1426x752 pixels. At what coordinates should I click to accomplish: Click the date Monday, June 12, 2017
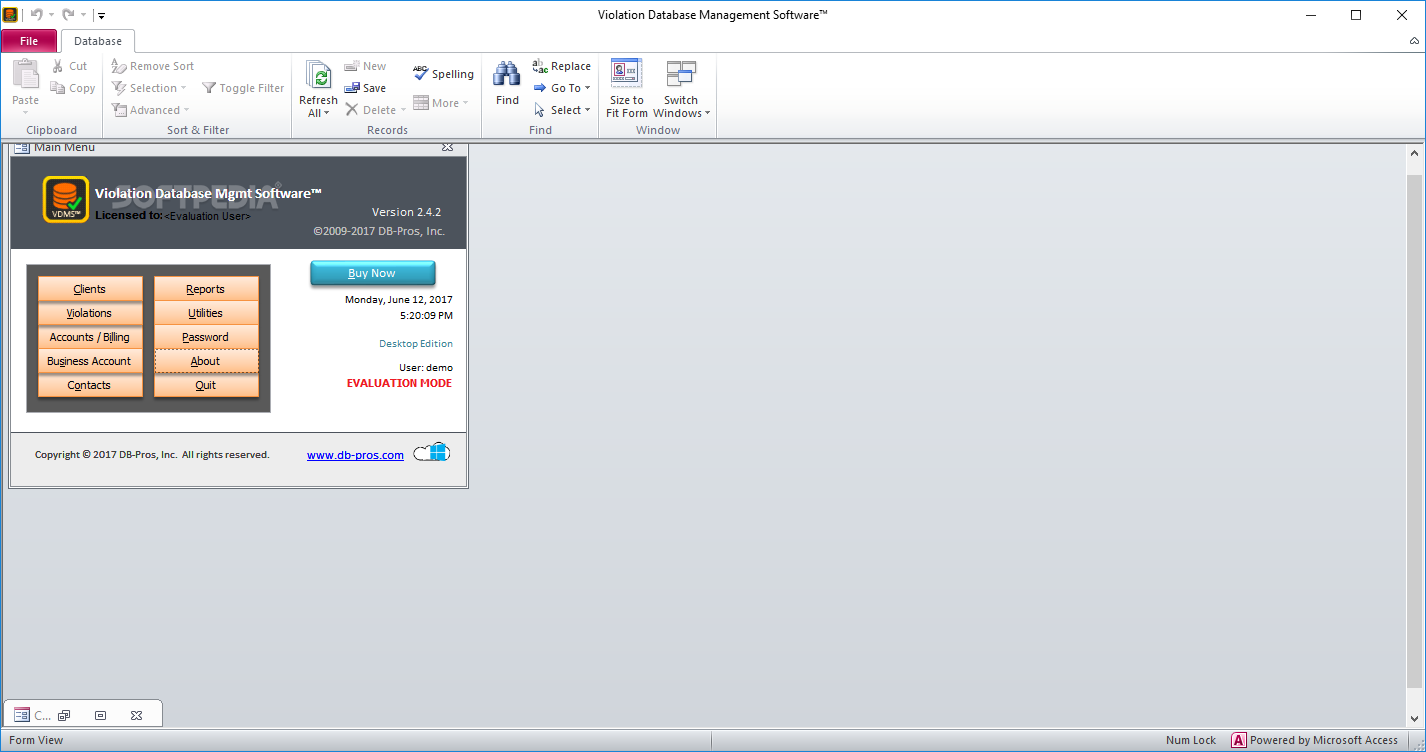click(399, 299)
